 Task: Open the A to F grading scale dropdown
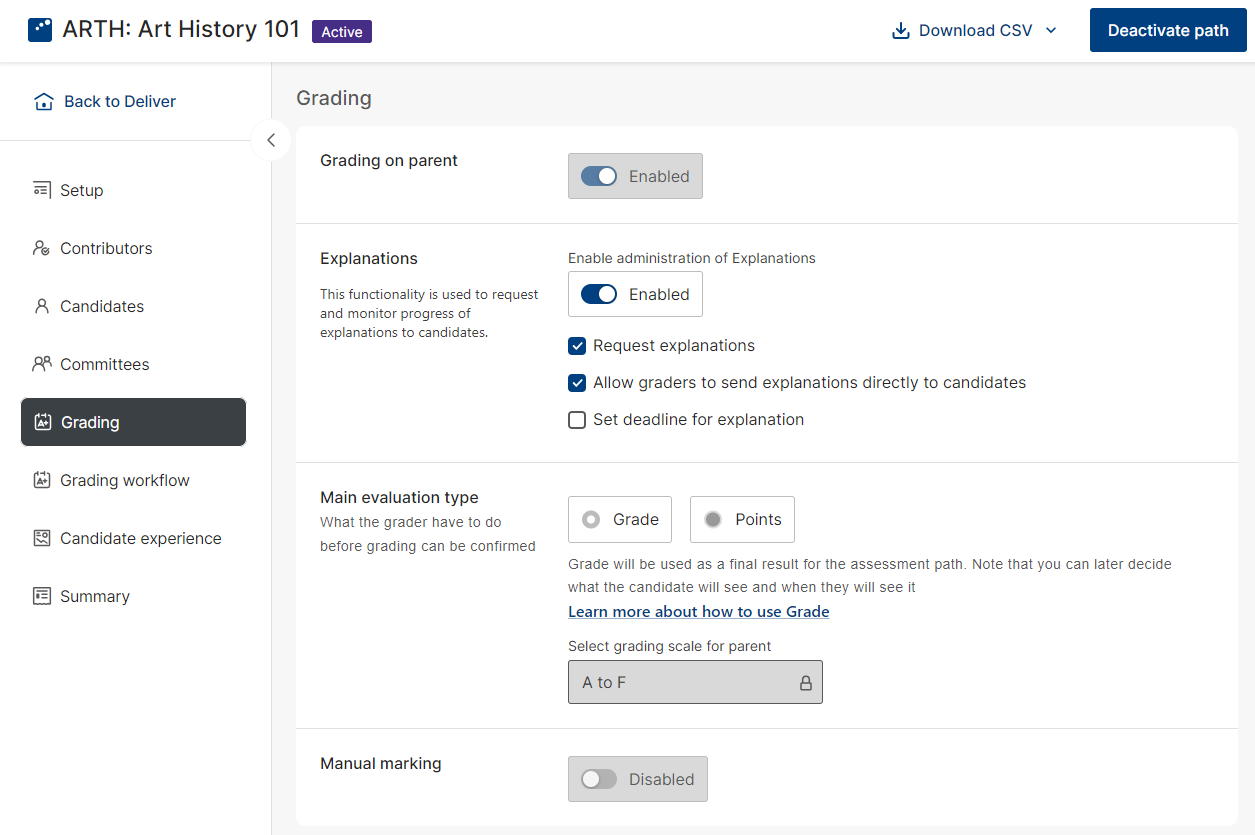click(695, 682)
